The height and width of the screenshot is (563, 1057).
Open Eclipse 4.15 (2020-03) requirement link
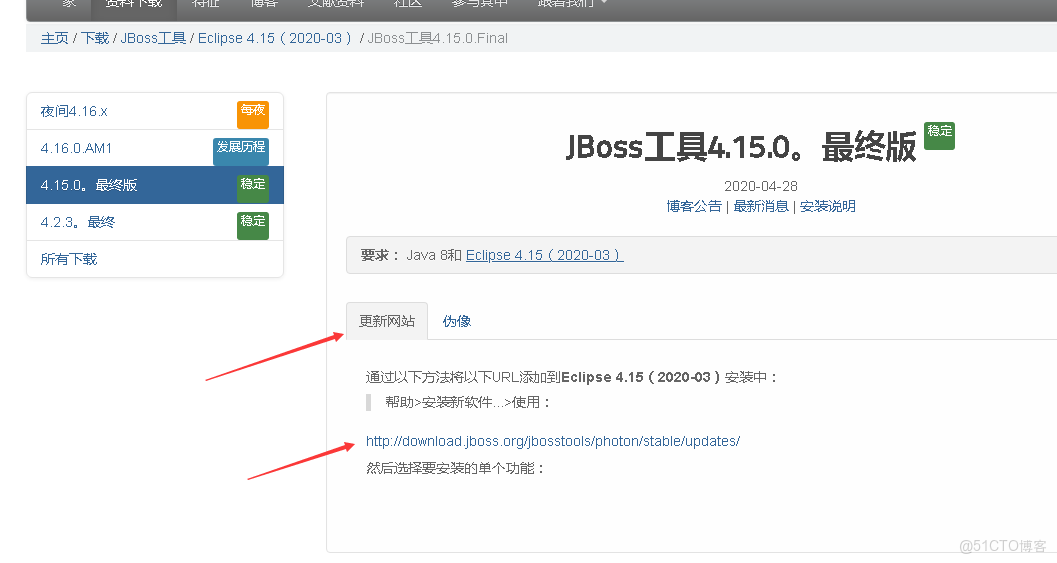click(545, 256)
